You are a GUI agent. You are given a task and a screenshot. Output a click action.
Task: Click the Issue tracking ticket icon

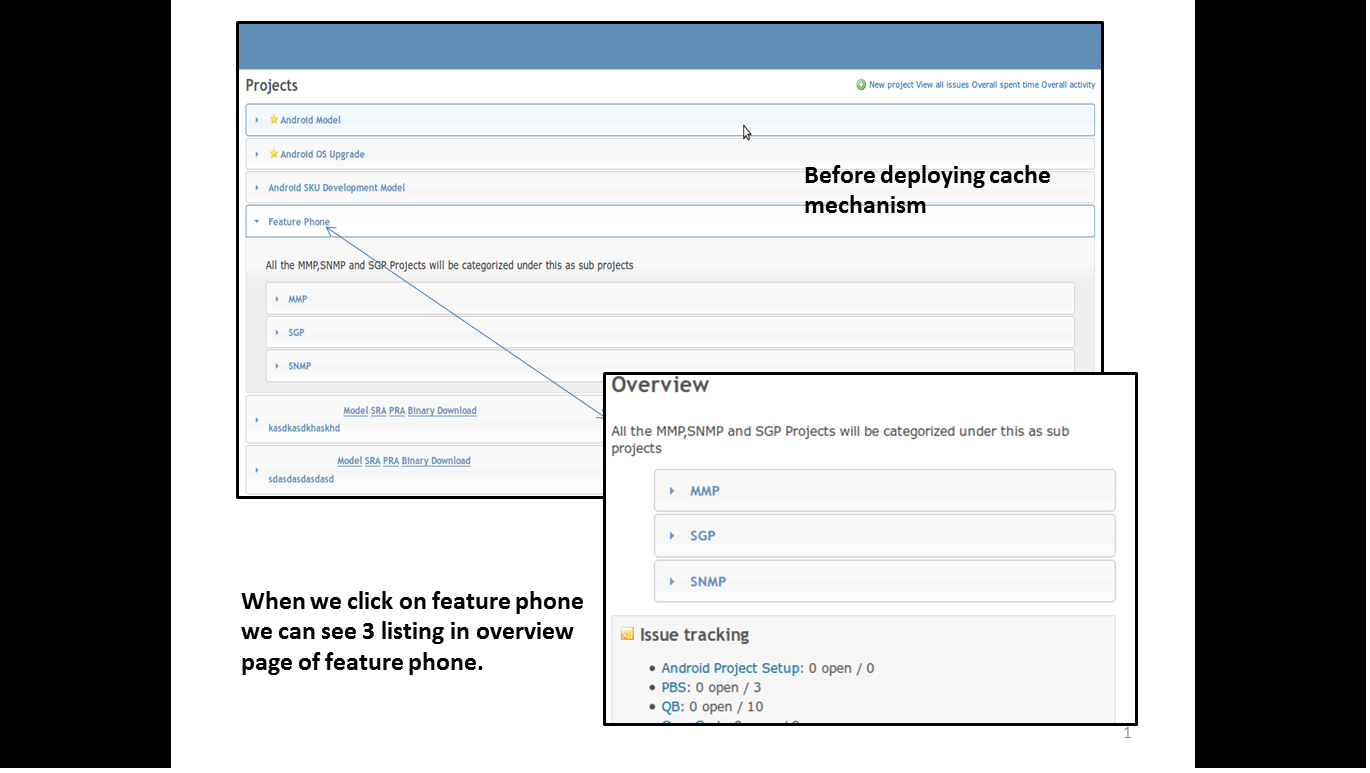point(627,634)
